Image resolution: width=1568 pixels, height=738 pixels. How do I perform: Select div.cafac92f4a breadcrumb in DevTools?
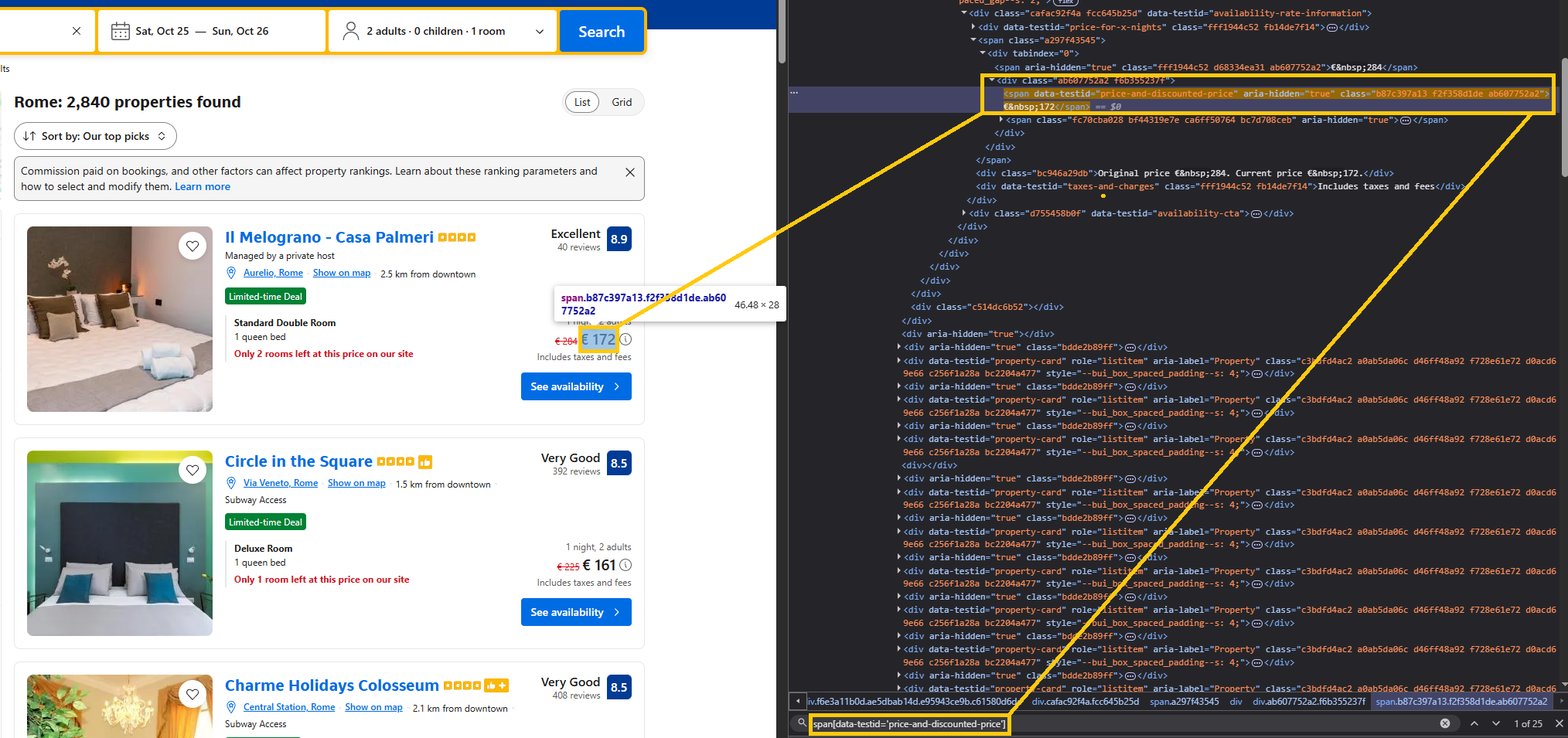pos(1085,702)
